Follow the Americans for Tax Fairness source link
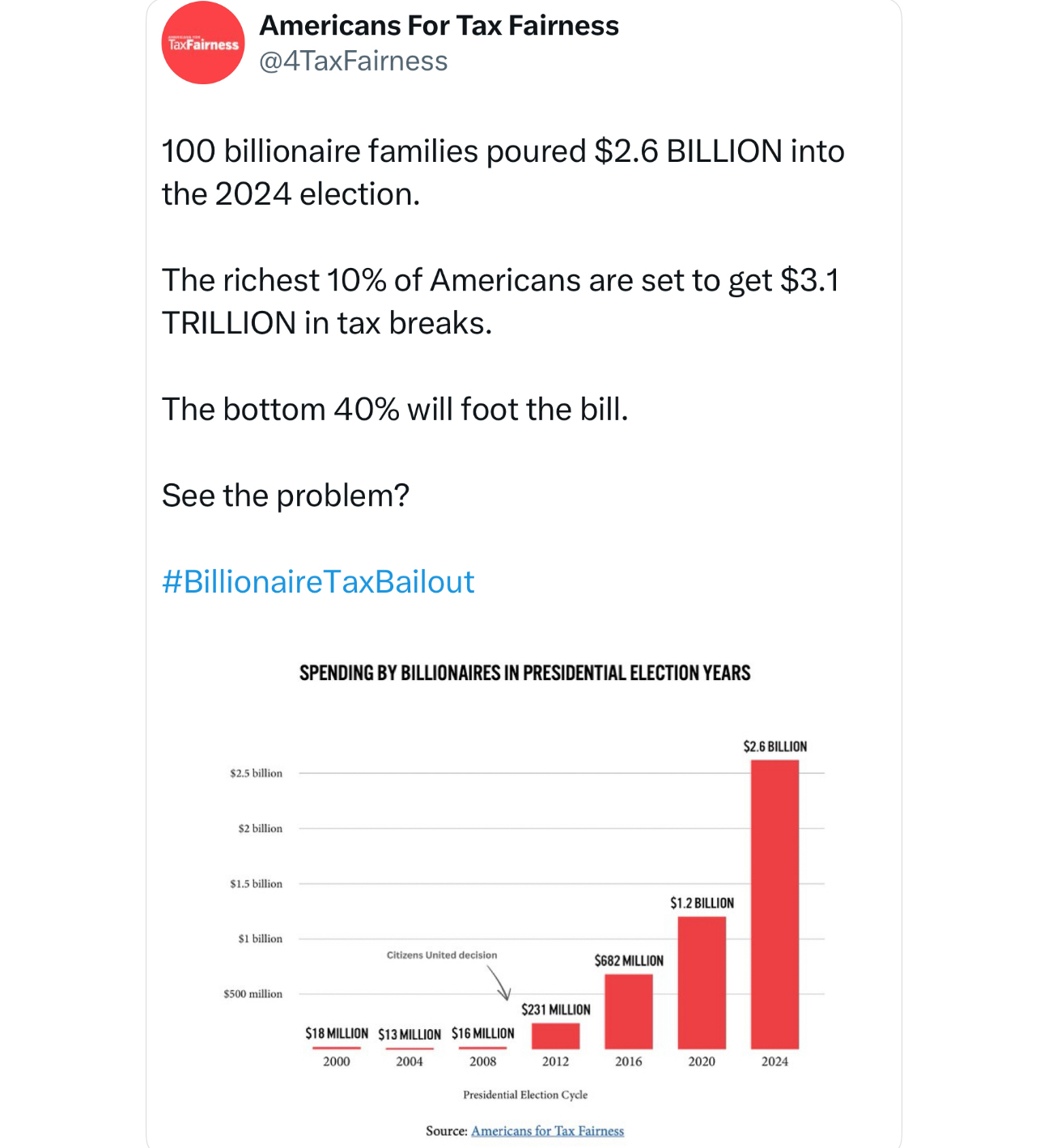1044x1148 pixels. [548, 1131]
